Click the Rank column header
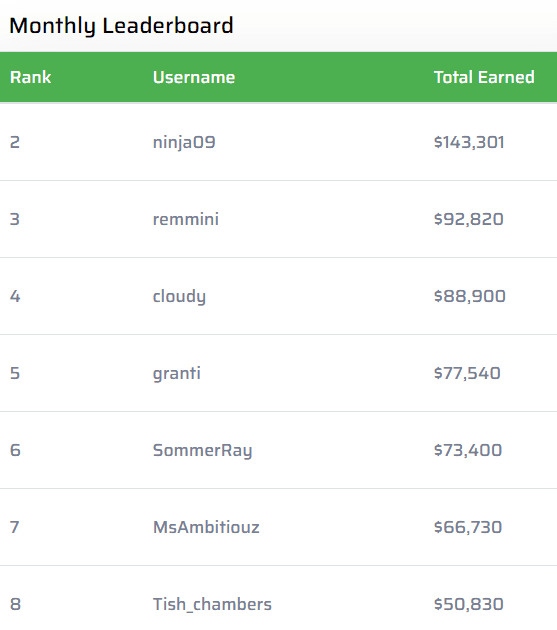 31,77
